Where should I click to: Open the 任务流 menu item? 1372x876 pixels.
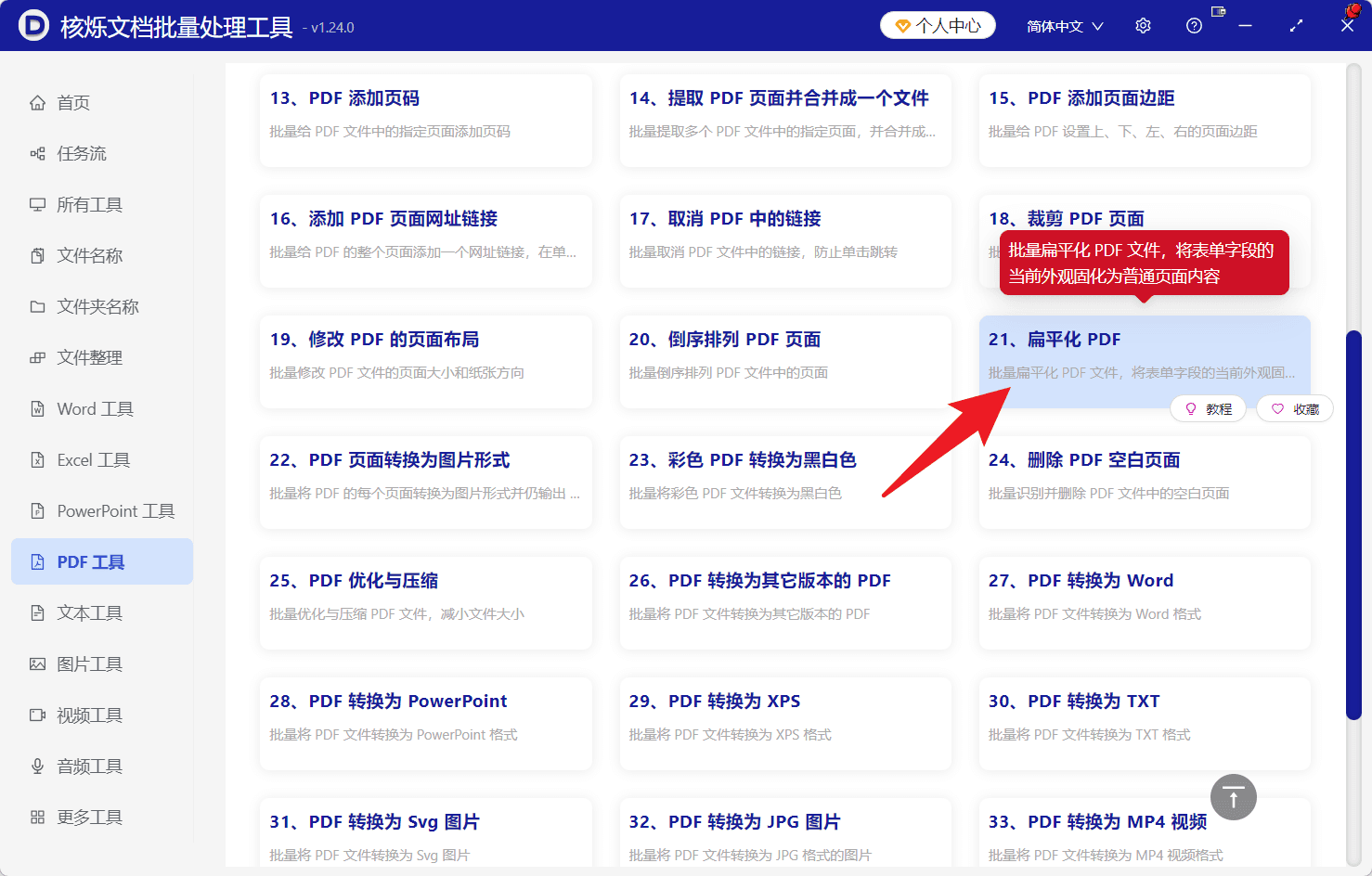point(102,154)
